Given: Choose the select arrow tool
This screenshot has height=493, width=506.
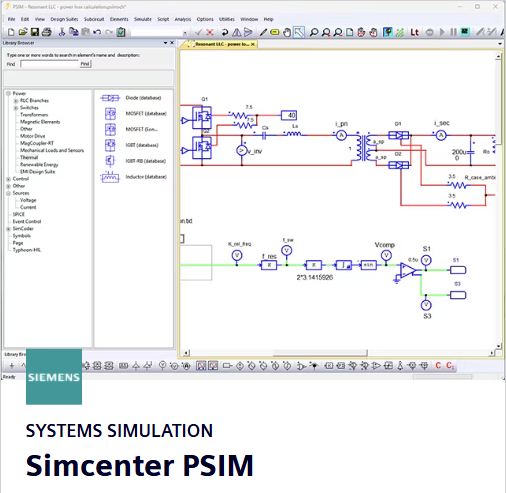Looking at the screenshot, I should [x=299, y=32].
